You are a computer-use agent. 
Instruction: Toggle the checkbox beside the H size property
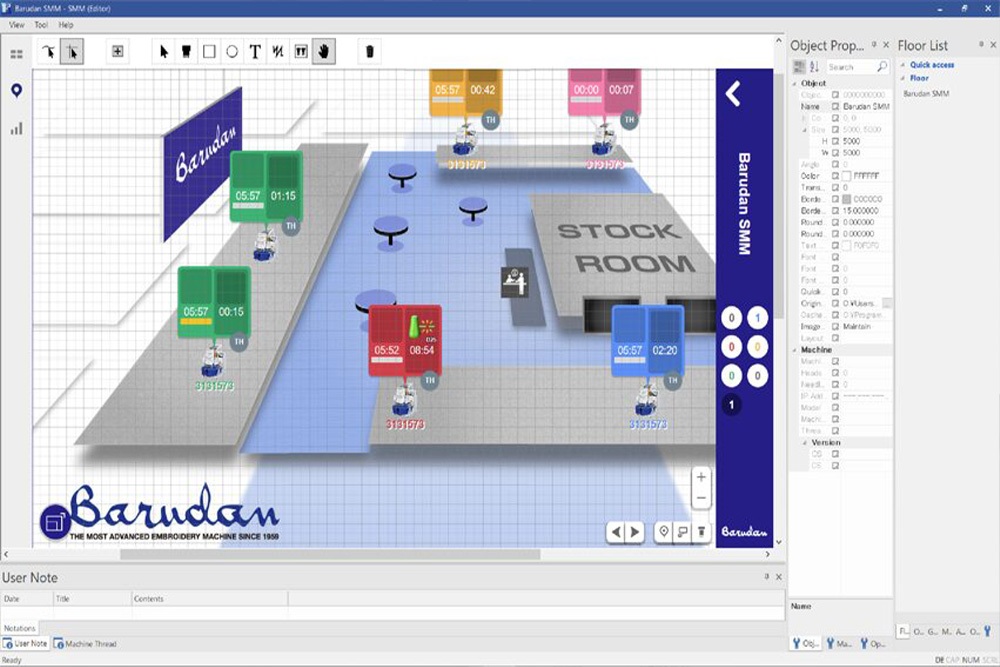(x=835, y=142)
